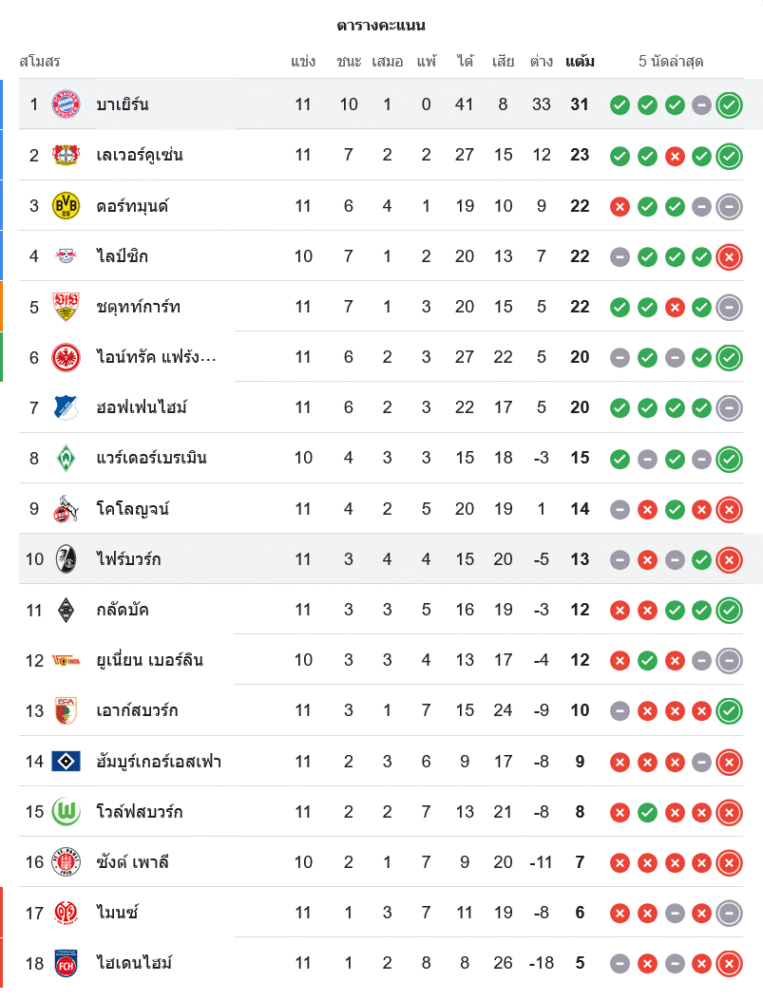The height and width of the screenshot is (1000, 763).
Task: Click the สโมสร column header
Action: [x=40, y=61]
